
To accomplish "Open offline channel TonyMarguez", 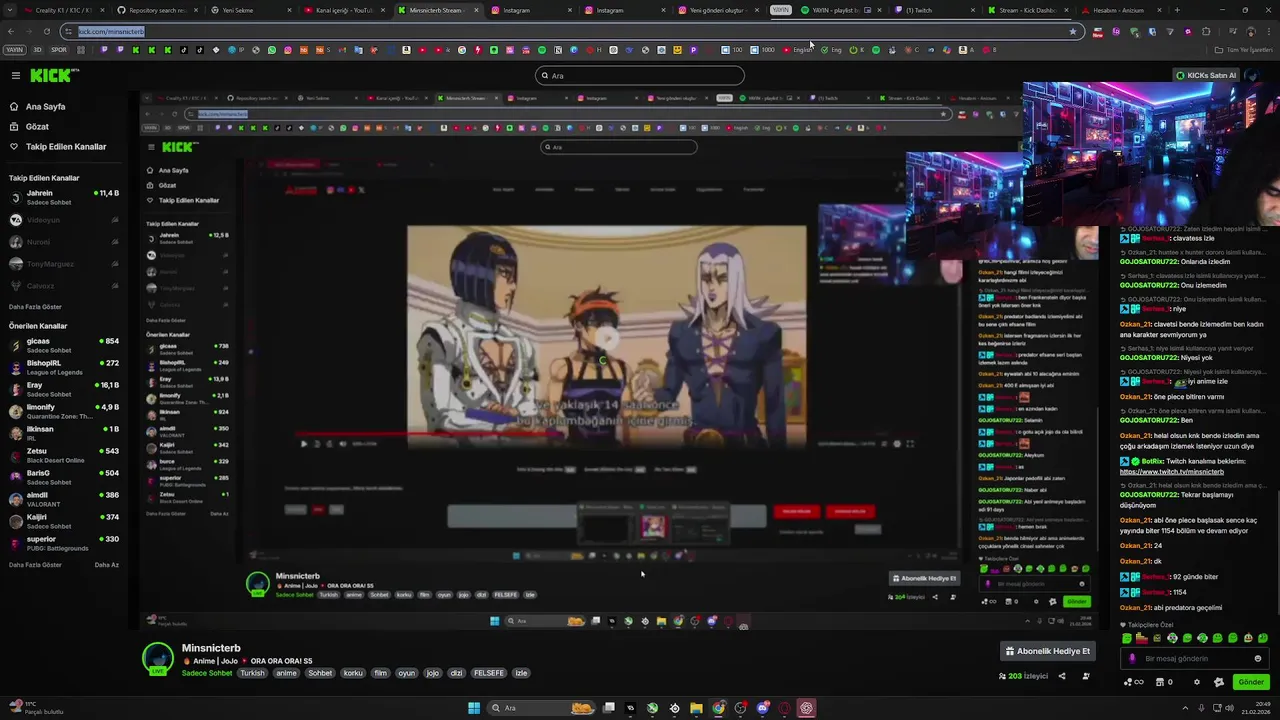I will [x=64, y=264].
